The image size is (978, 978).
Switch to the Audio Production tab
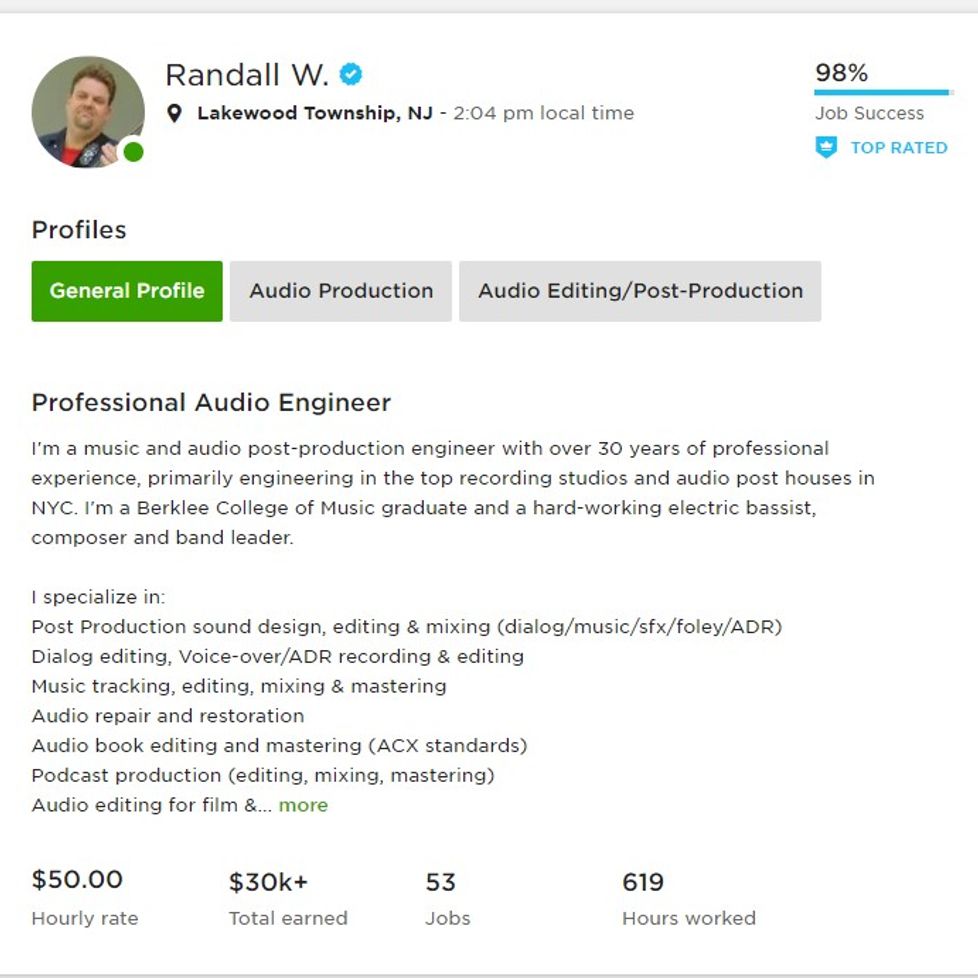[341, 291]
